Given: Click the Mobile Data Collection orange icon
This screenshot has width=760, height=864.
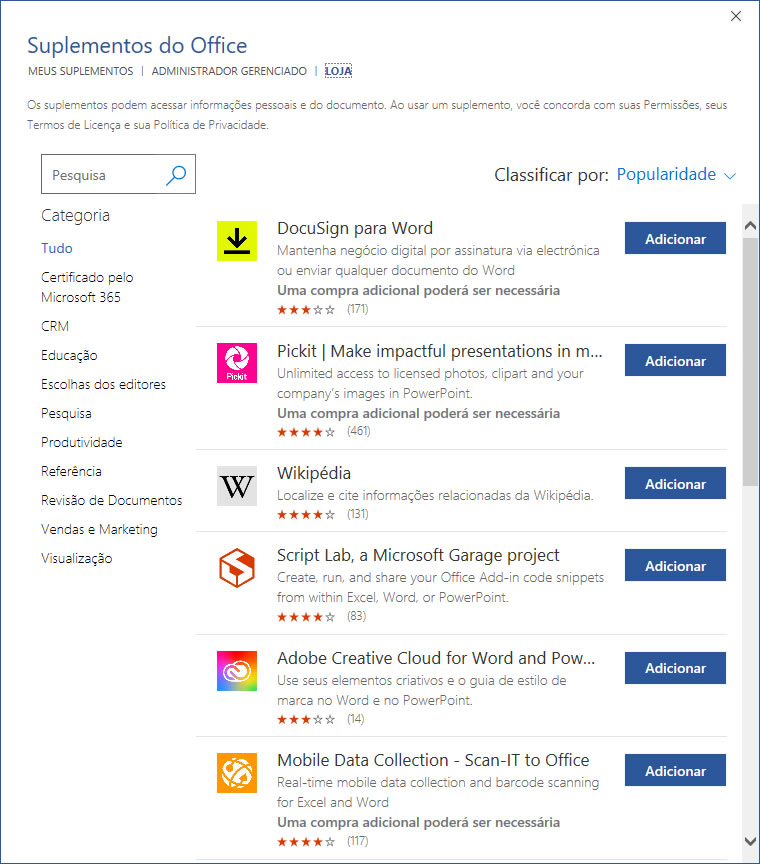Looking at the screenshot, I should [x=237, y=773].
